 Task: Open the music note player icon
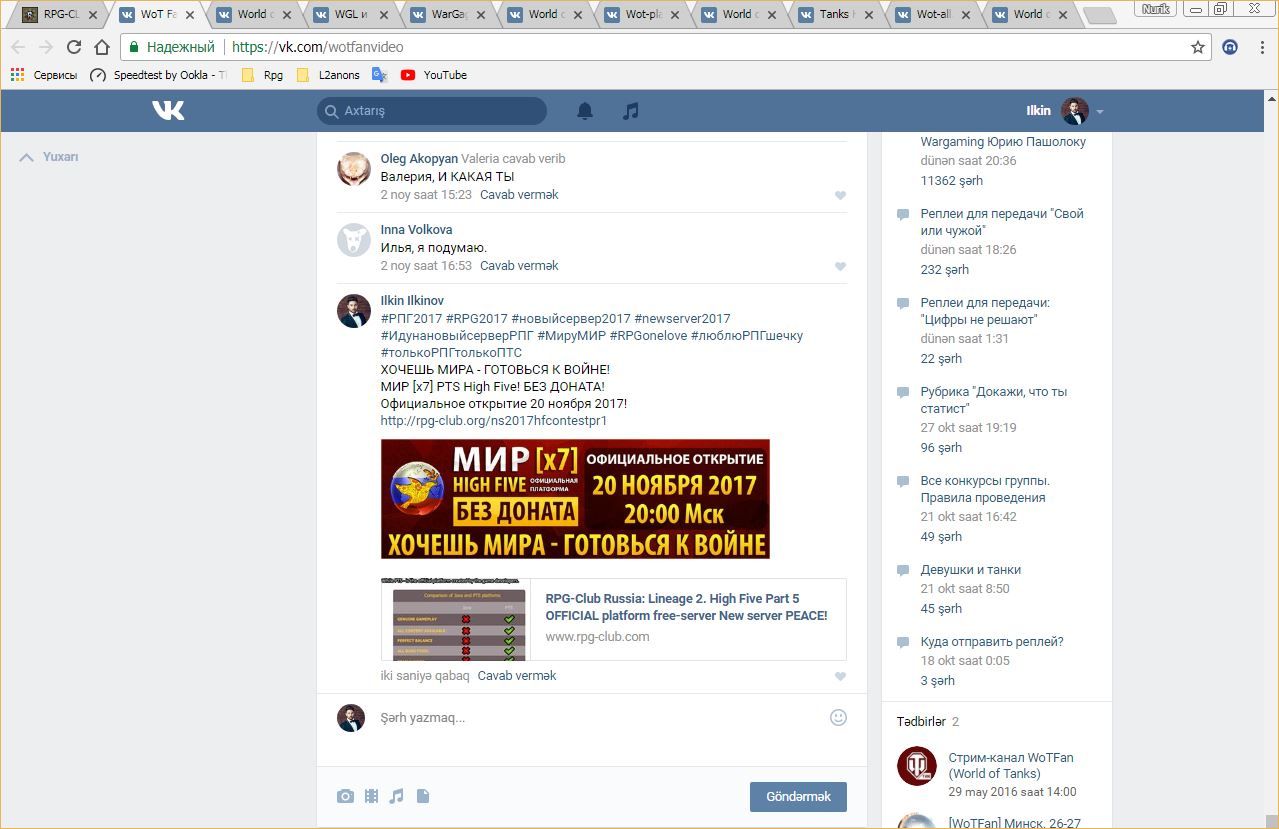pyautogui.click(x=630, y=111)
